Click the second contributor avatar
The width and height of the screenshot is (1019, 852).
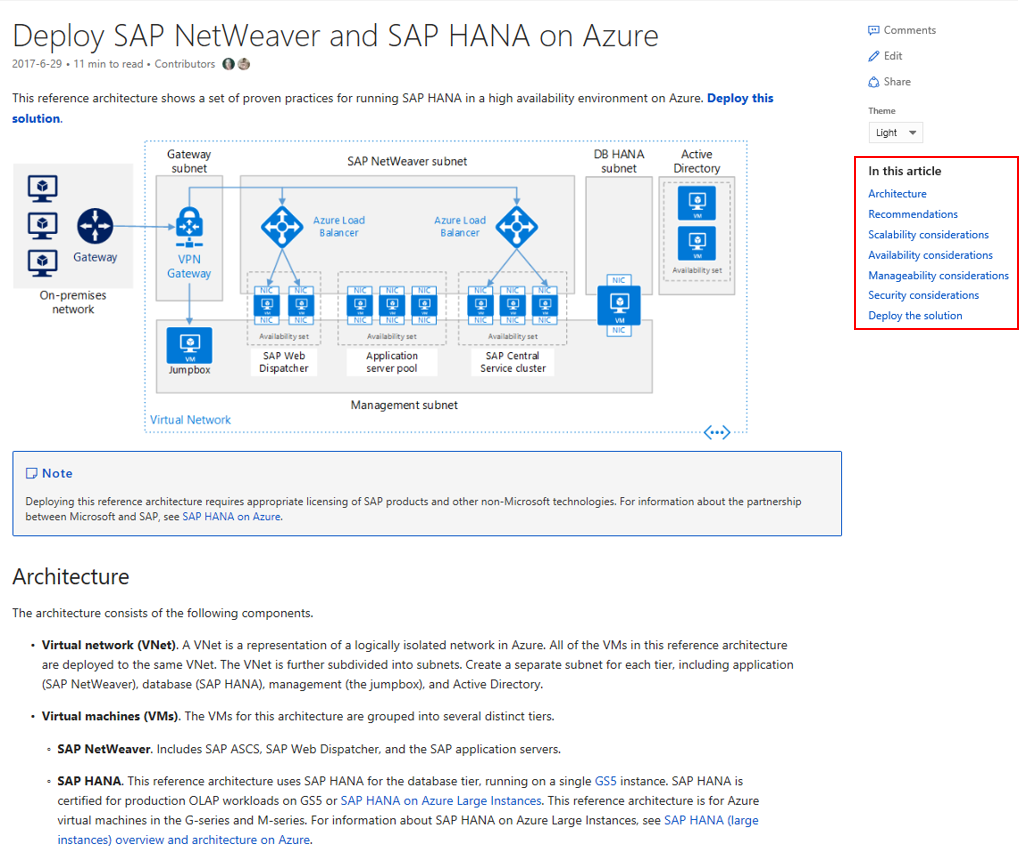[244, 64]
